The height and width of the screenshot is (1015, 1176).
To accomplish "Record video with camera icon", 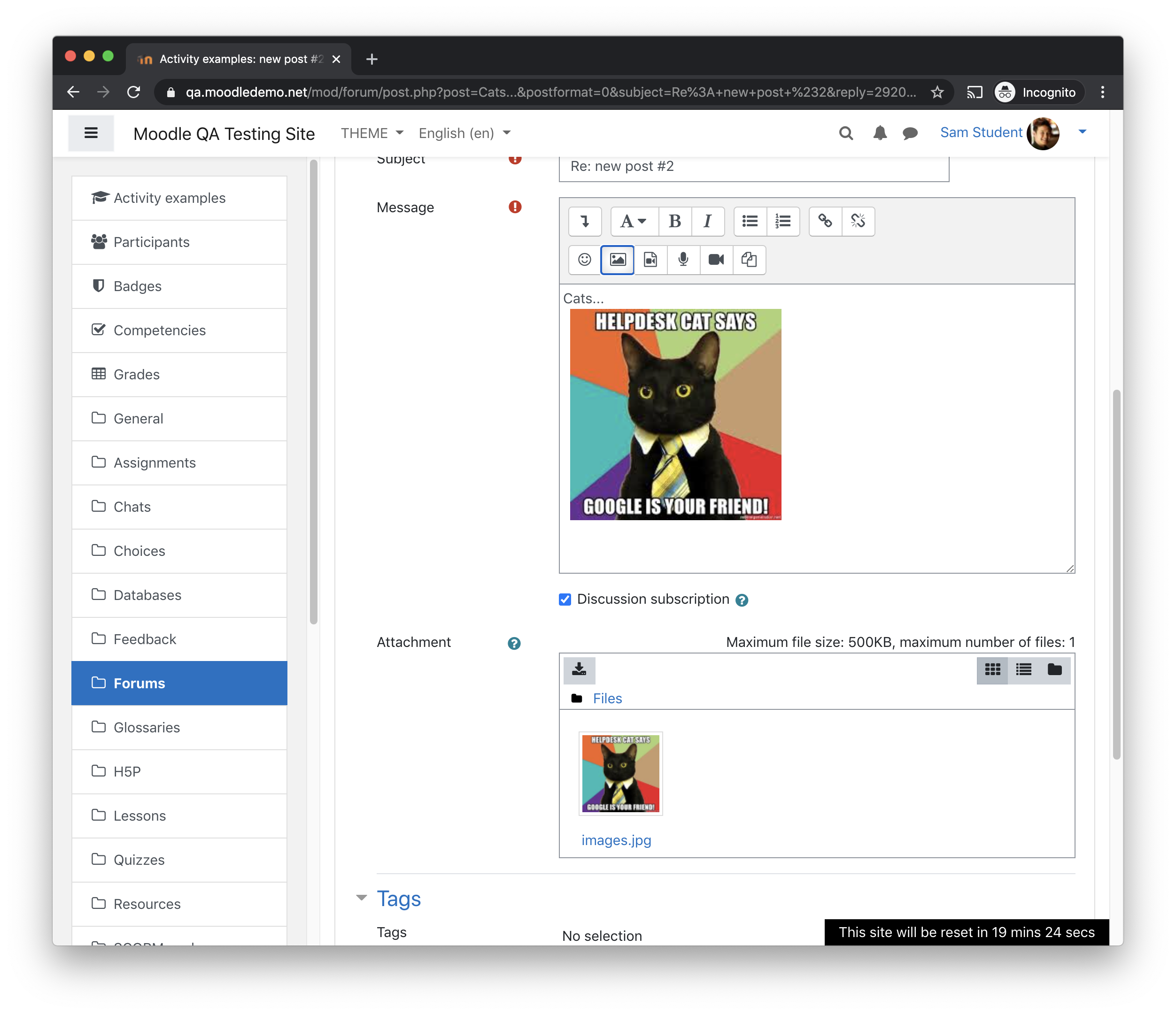I will click(716, 260).
